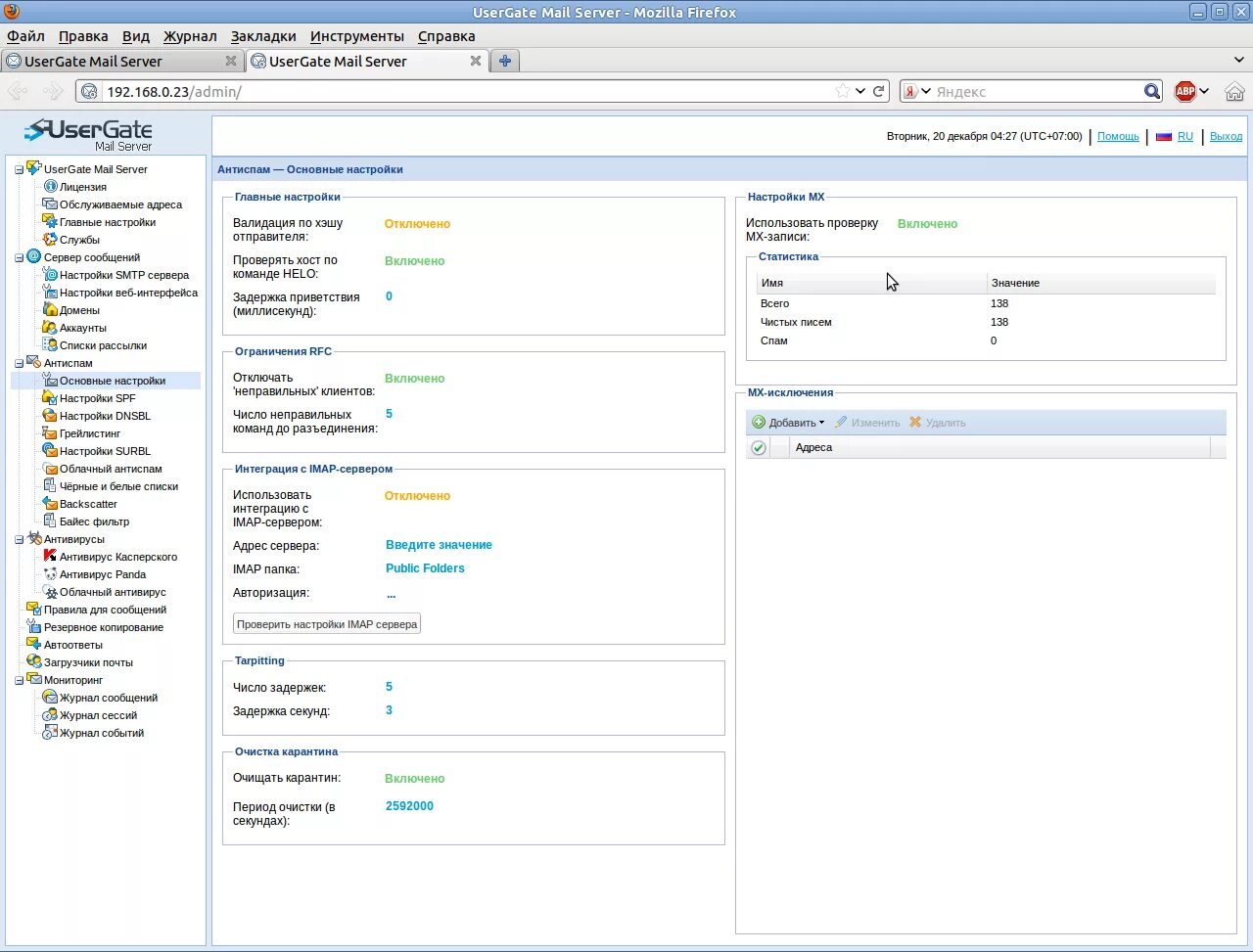
Task: Open the search engine selector dropdown
Action: 926,91
